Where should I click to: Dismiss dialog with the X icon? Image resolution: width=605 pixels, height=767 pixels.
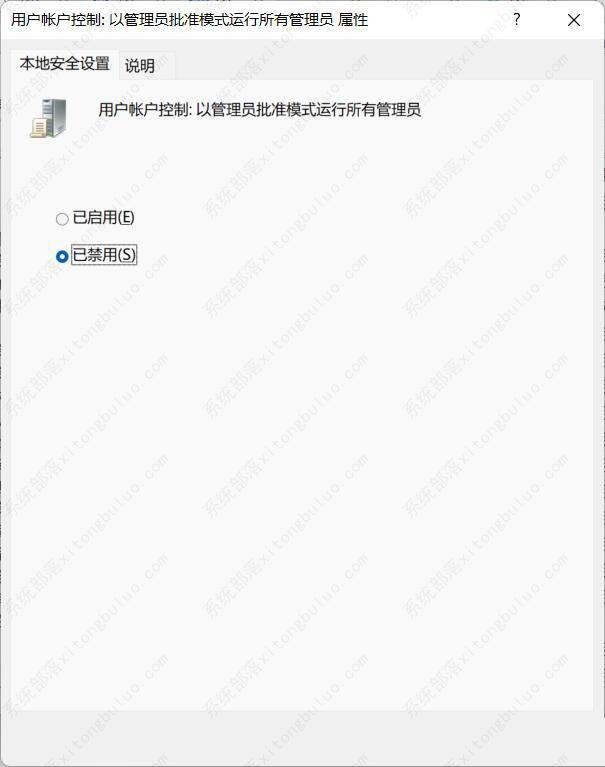574,20
